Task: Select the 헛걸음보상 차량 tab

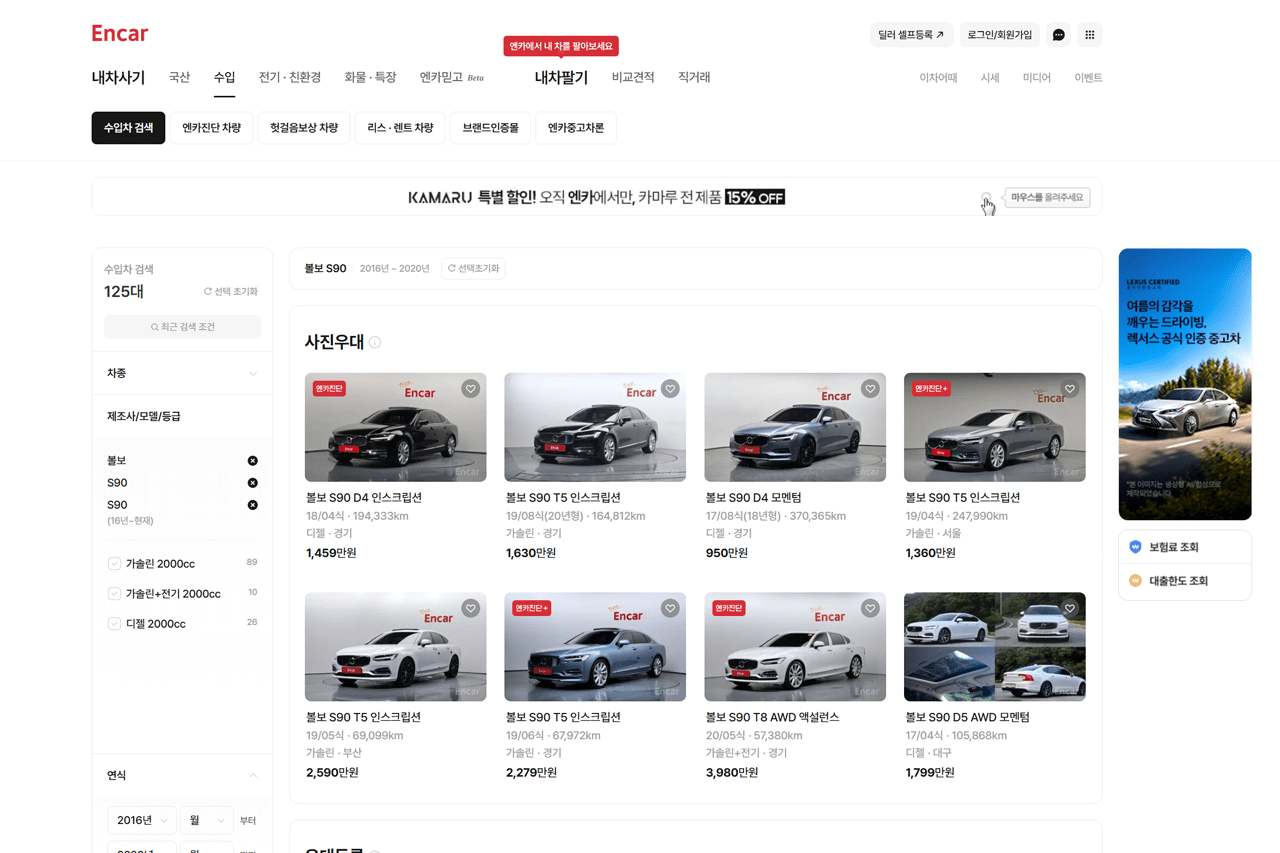Action: click(x=304, y=128)
